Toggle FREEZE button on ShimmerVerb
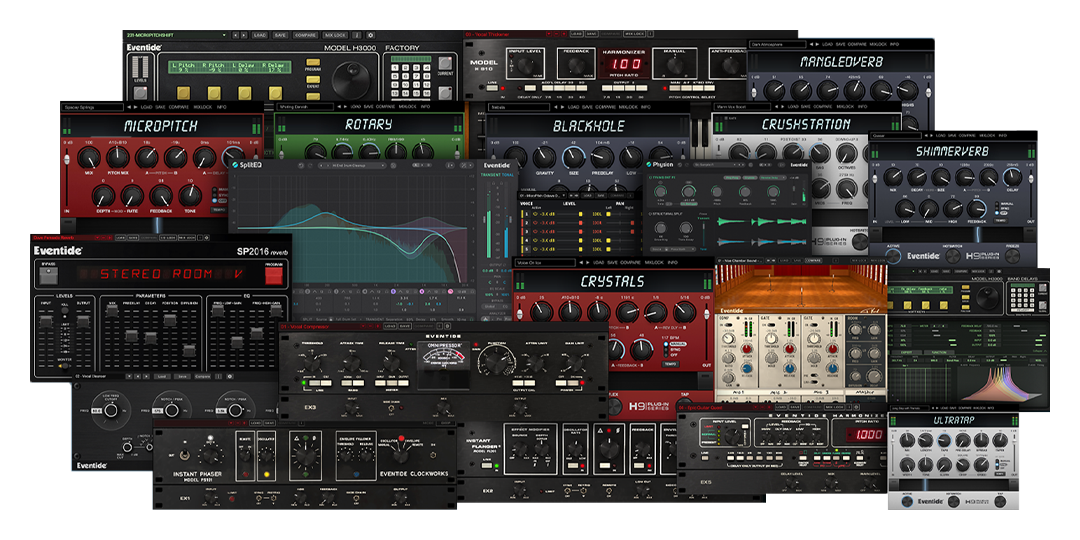This screenshot has width=1080, height=540. (x=1012, y=256)
